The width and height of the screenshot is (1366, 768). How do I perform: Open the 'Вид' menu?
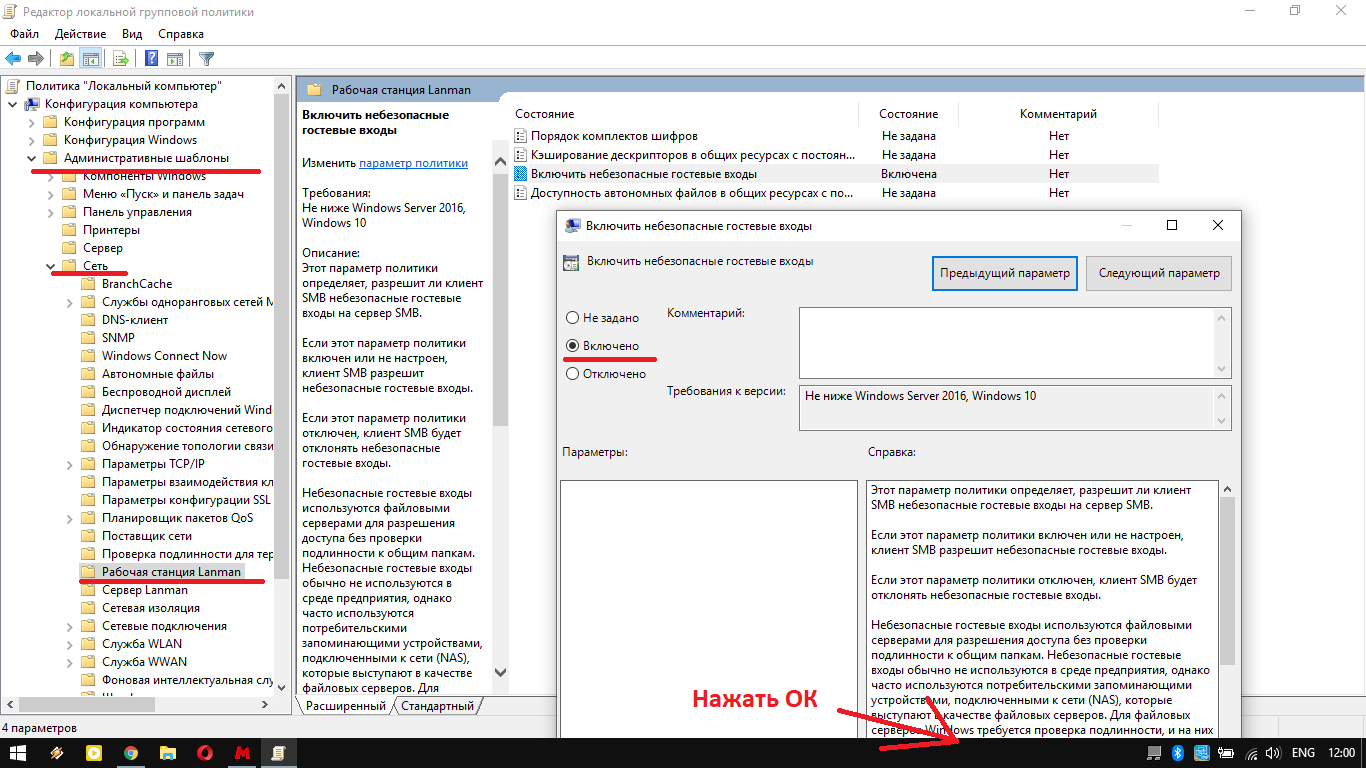tap(132, 34)
